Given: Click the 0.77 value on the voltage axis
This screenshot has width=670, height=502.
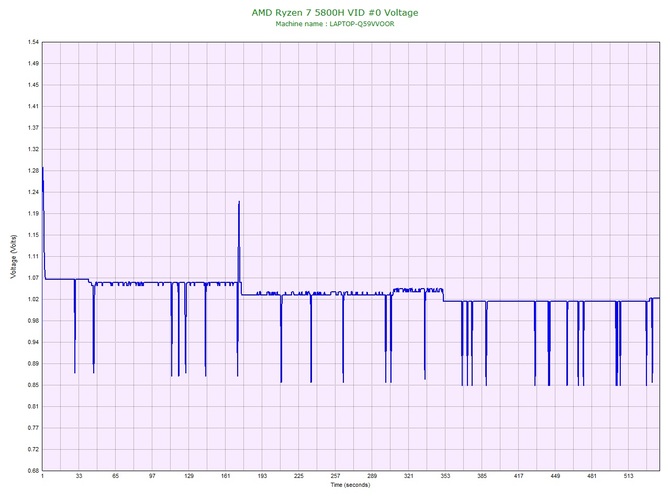Looking at the screenshot, I should (33, 428).
